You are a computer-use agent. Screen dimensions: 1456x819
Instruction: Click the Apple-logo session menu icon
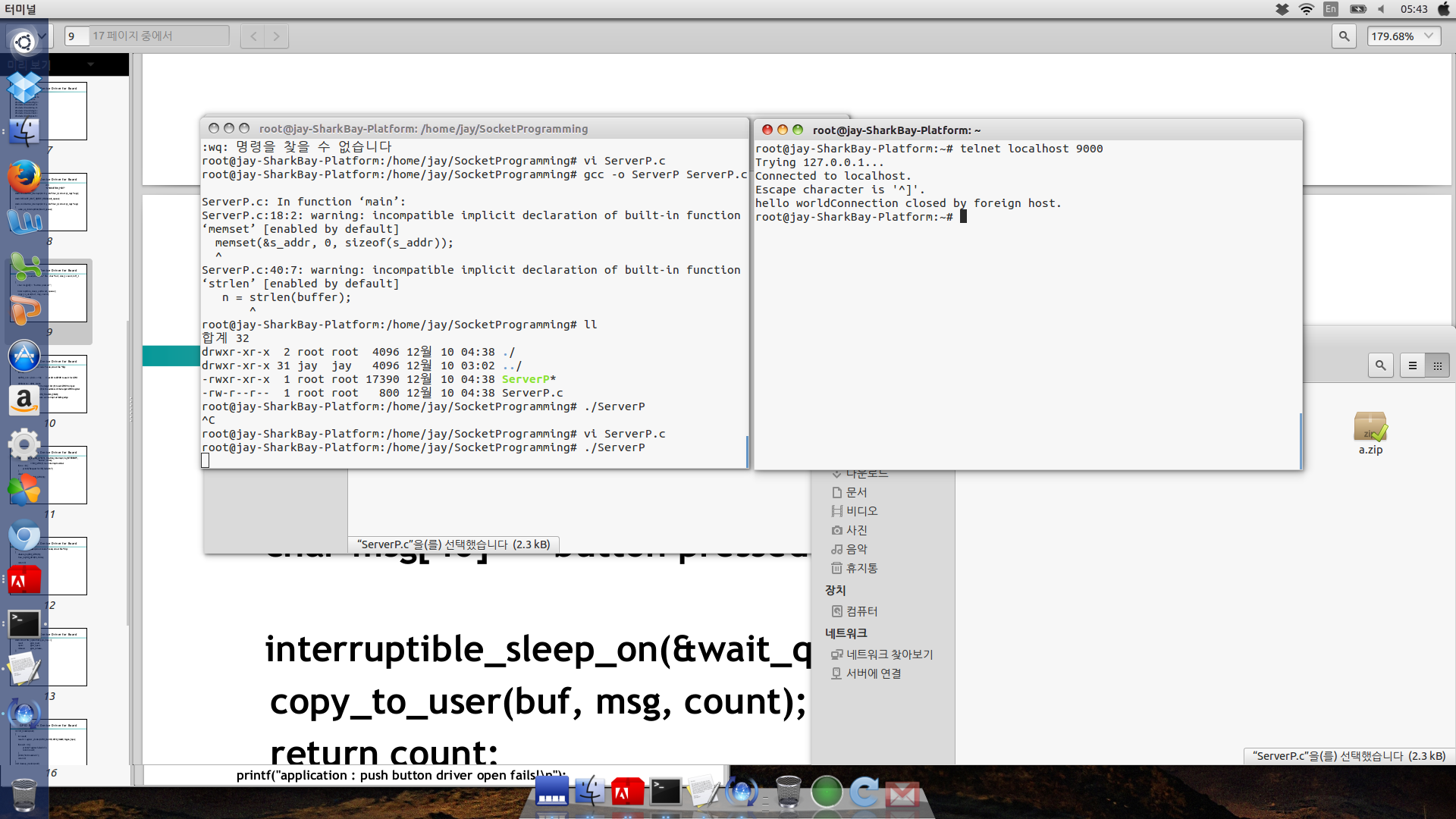click(x=1443, y=9)
